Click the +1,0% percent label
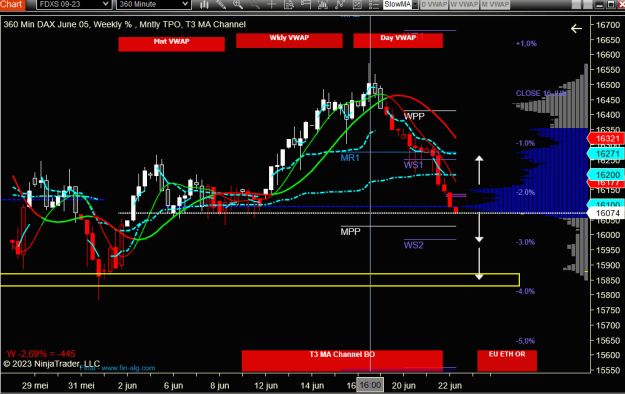 [526, 43]
